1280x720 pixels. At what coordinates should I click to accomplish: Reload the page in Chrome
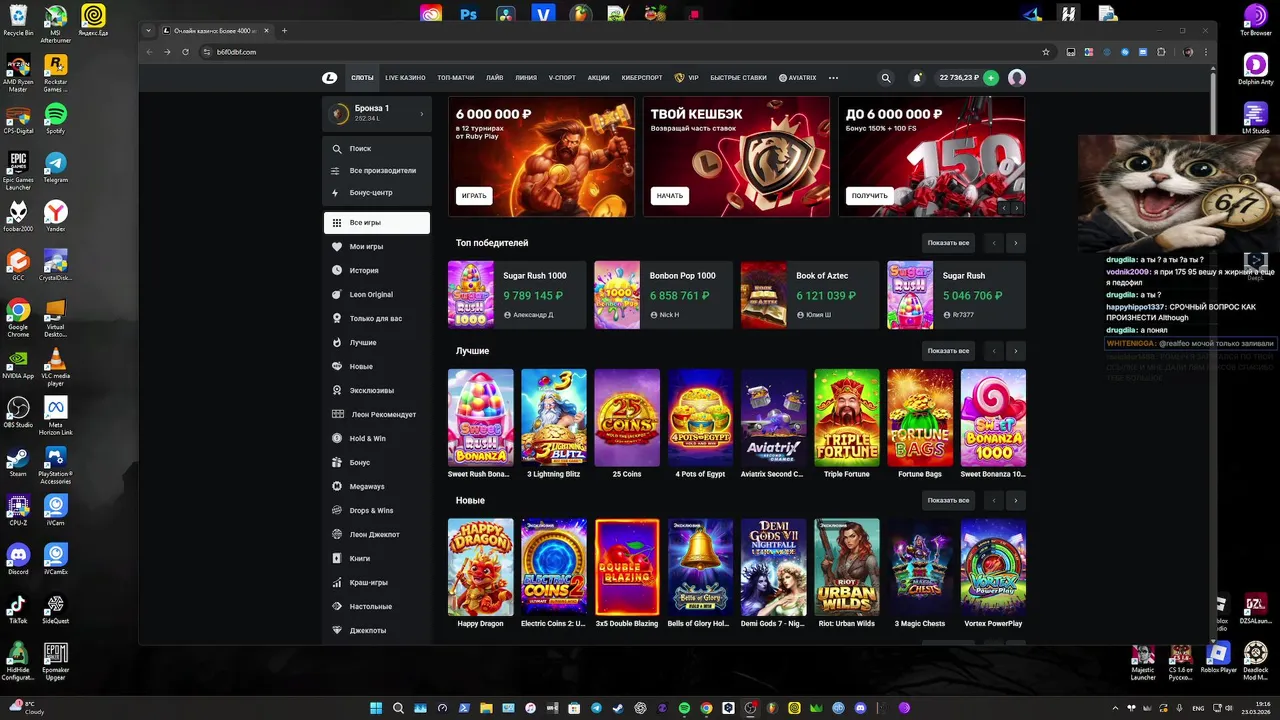pyautogui.click(x=185, y=52)
